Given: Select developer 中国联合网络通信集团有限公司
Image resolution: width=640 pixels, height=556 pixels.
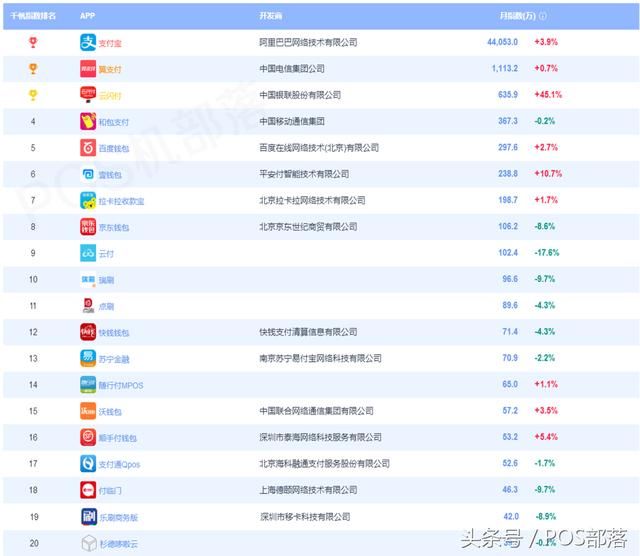Looking at the screenshot, I should tap(316, 411).
